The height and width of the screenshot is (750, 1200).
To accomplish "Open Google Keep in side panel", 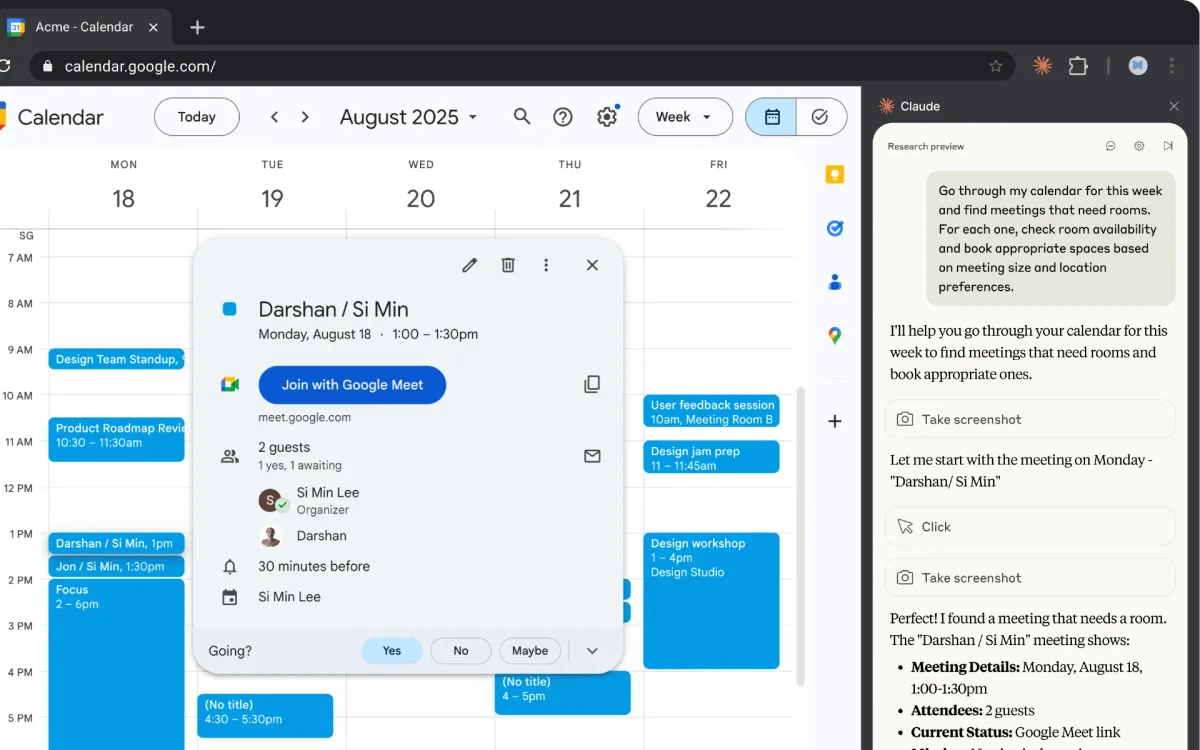I will (x=835, y=175).
